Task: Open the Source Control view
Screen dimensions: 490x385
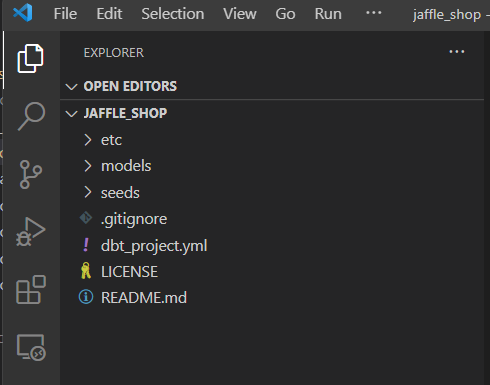Action: coord(31,174)
